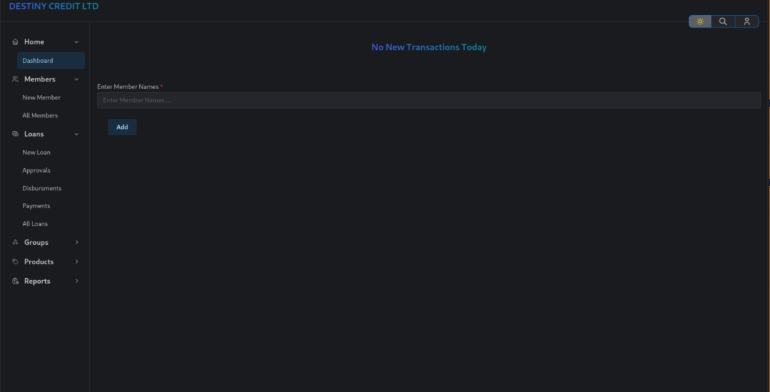Screen dimensions: 770x392
Task: Collapse the Home section chevron
Action: pyautogui.click(x=77, y=42)
